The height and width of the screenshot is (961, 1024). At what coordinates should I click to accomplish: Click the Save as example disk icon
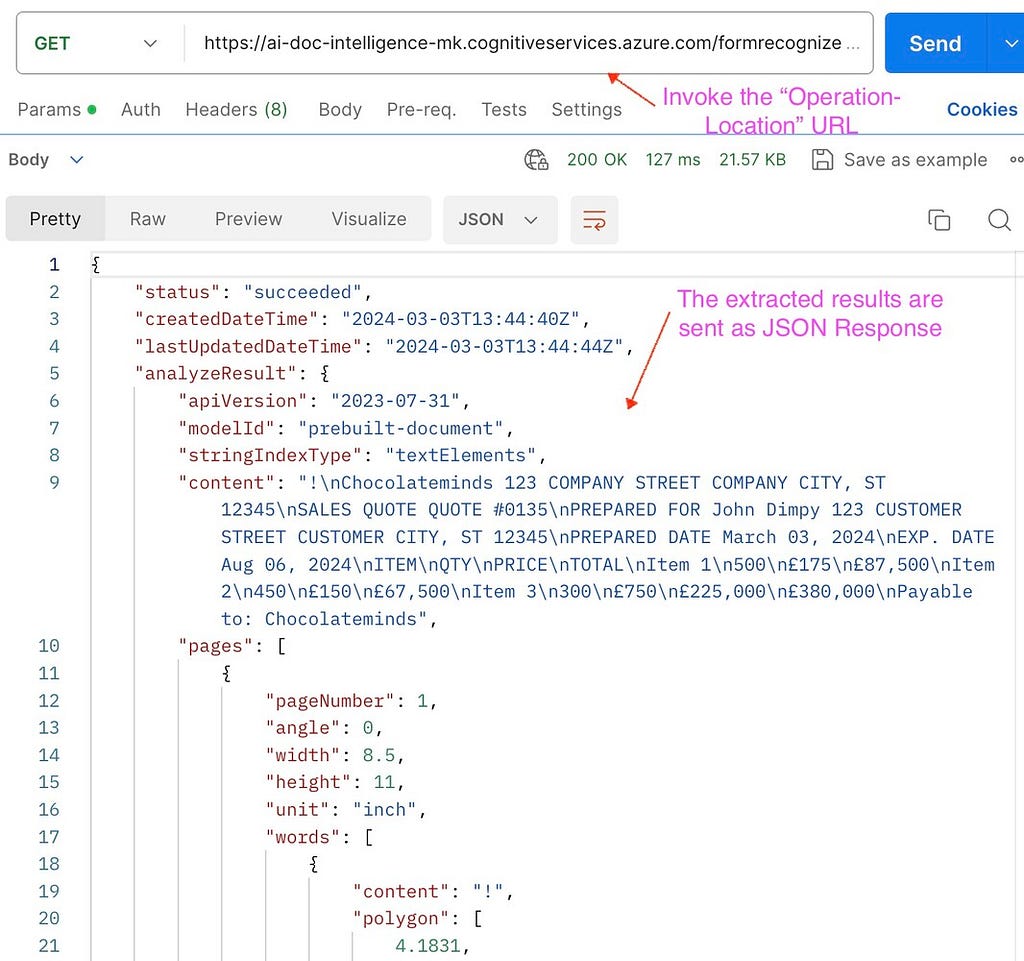822,159
